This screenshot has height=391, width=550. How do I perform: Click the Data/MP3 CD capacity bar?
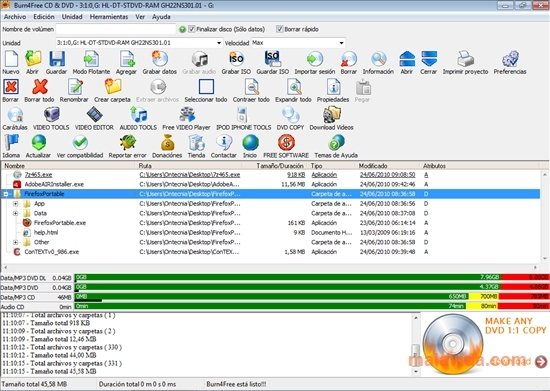click(x=312, y=297)
